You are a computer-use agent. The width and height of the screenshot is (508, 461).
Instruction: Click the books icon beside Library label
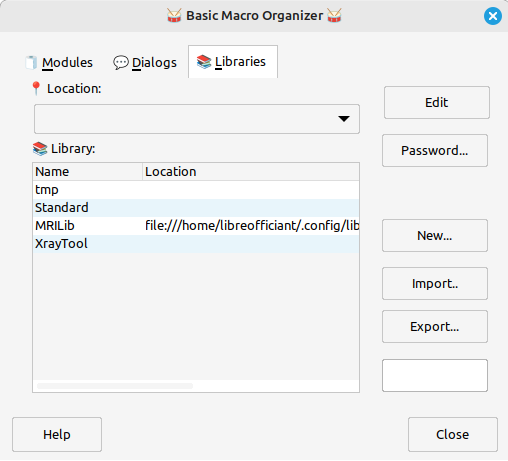click(x=40, y=149)
